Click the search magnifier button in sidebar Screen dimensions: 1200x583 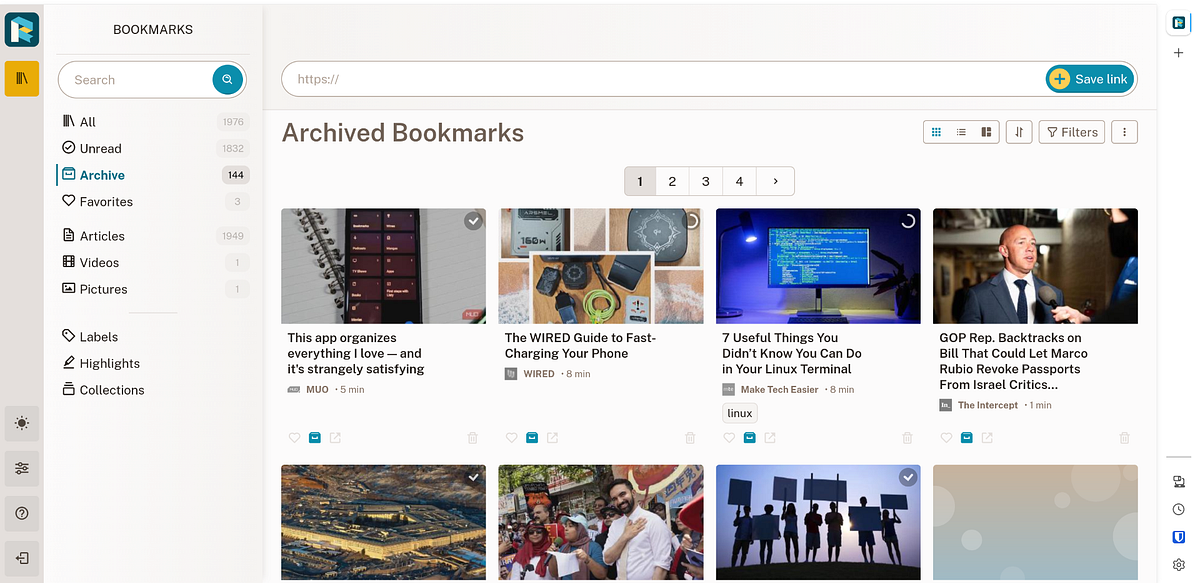pyautogui.click(x=227, y=80)
